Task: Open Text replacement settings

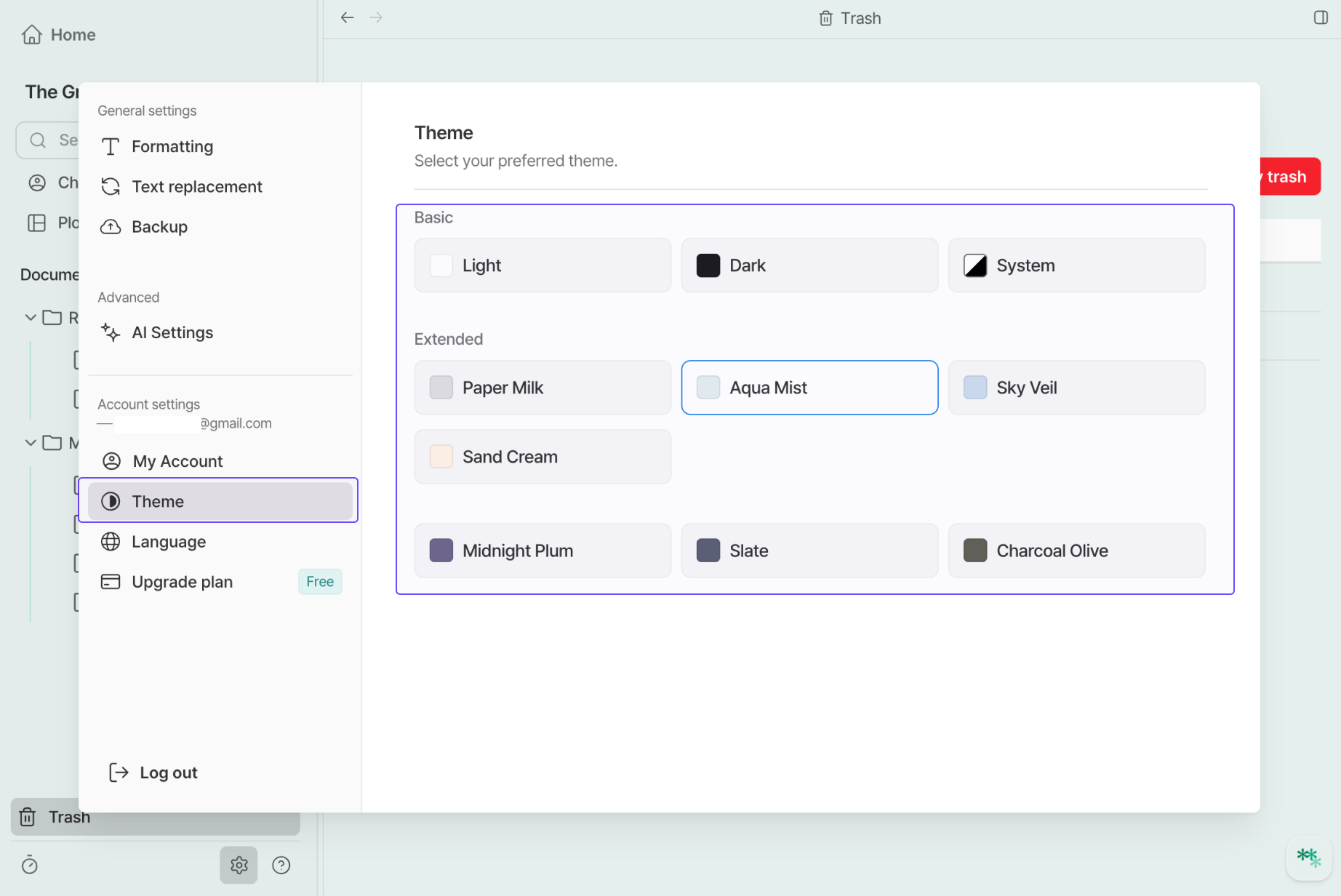Action: click(220, 186)
